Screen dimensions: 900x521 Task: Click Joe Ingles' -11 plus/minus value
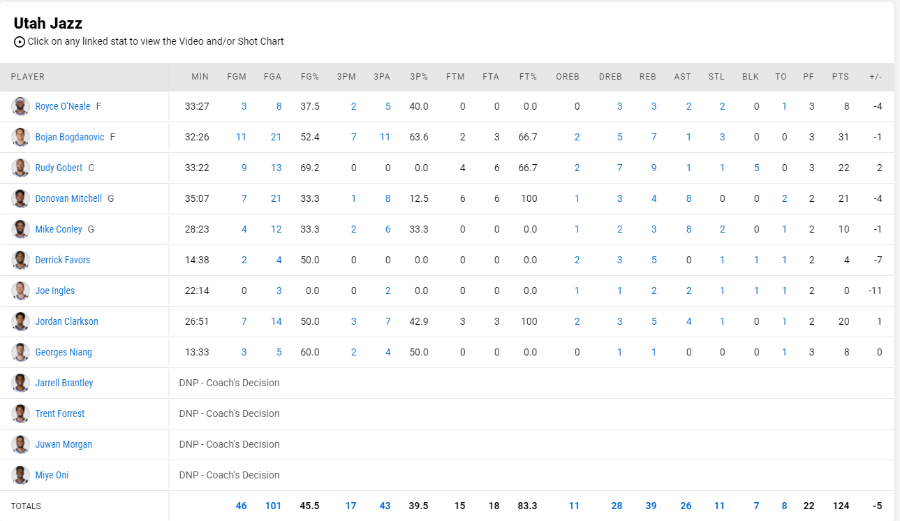[875, 291]
